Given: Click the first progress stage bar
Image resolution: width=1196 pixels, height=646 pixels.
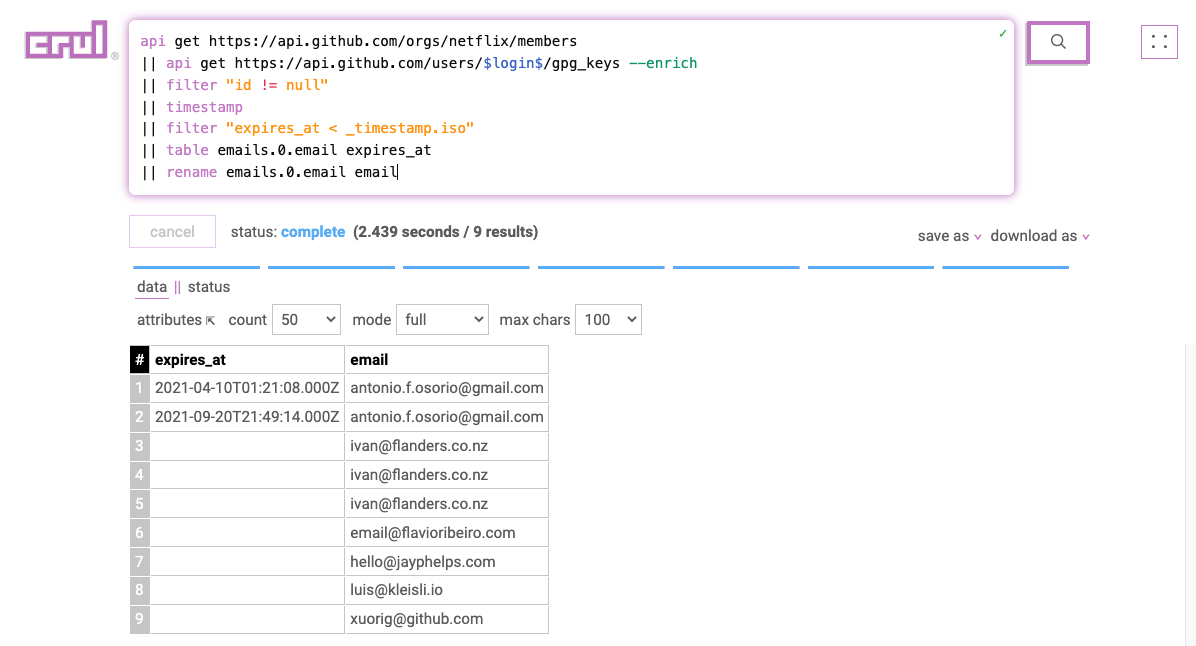Looking at the screenshot, I should [196, 268].
